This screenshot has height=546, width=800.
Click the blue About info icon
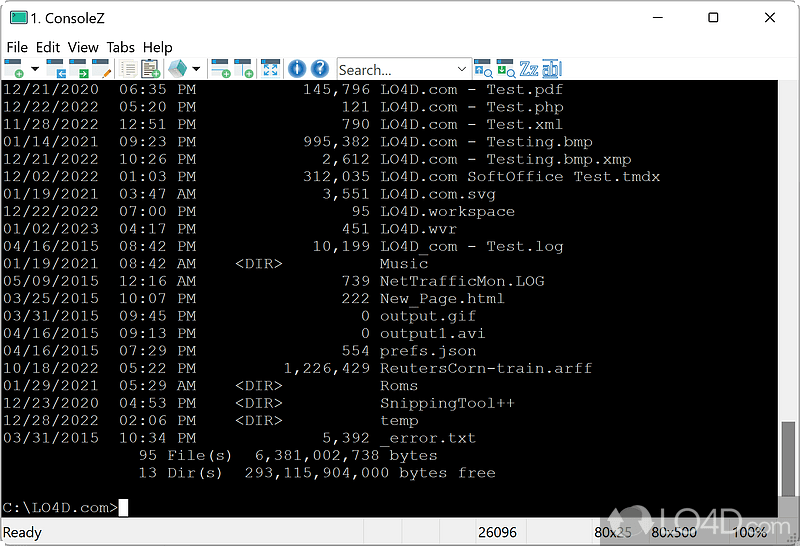[x=297, y=69]
